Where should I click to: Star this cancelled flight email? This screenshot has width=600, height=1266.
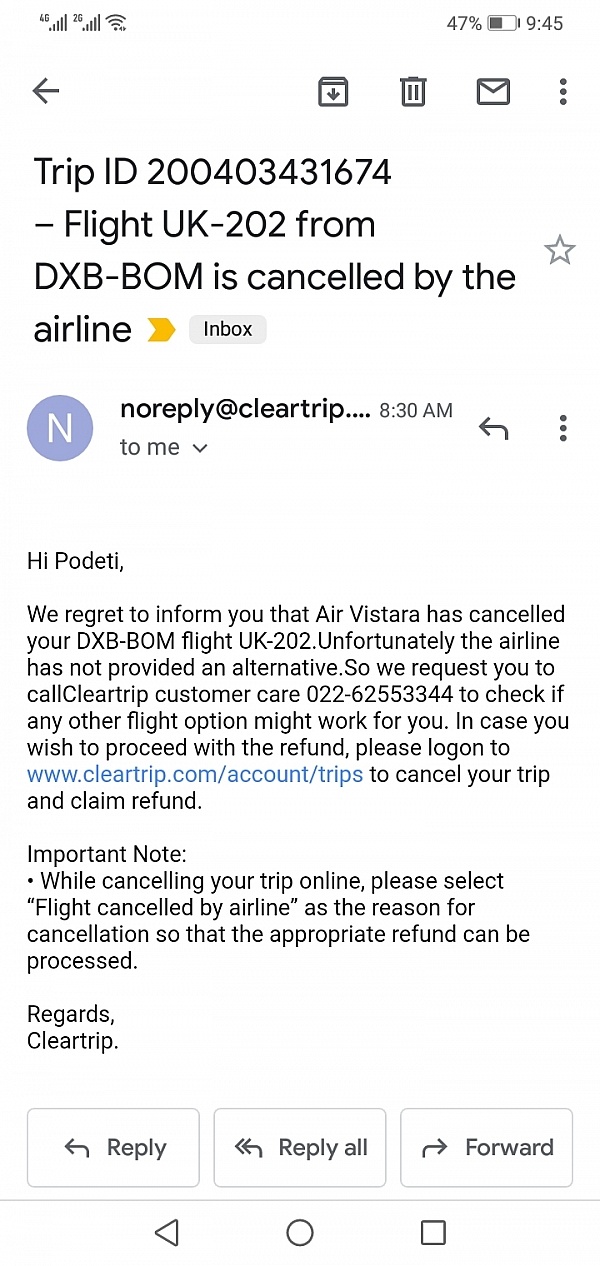560,250
